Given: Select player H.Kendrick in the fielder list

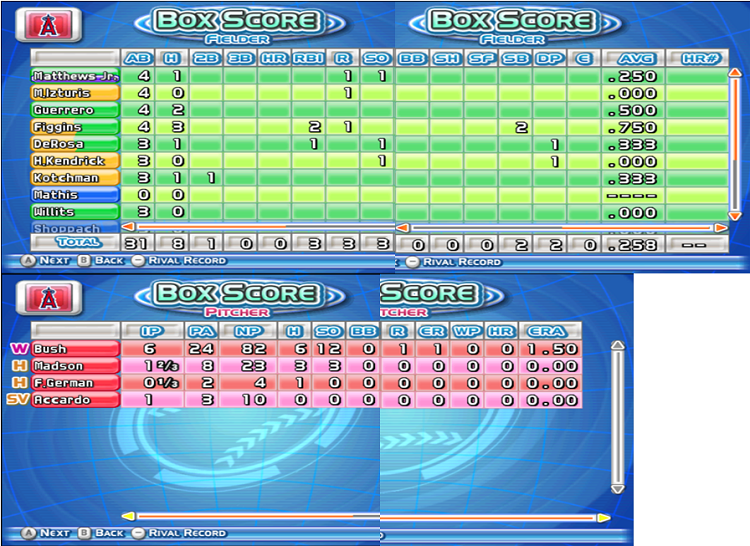Looking at the screenshot, I should [x=75, y=161].
